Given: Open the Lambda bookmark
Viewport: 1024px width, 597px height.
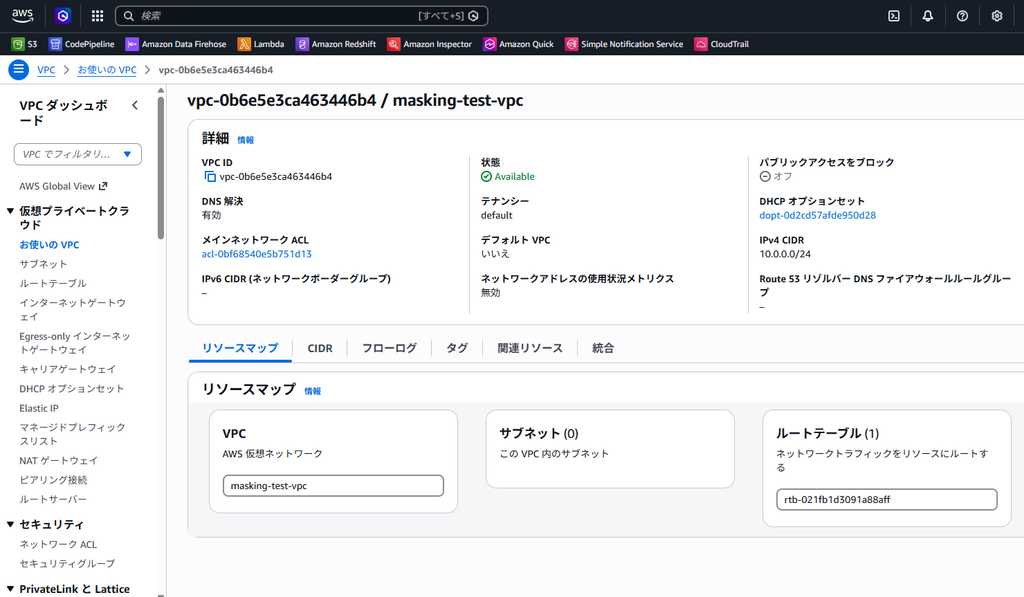Looking at the screenshot, I should [x=261, y=44].
